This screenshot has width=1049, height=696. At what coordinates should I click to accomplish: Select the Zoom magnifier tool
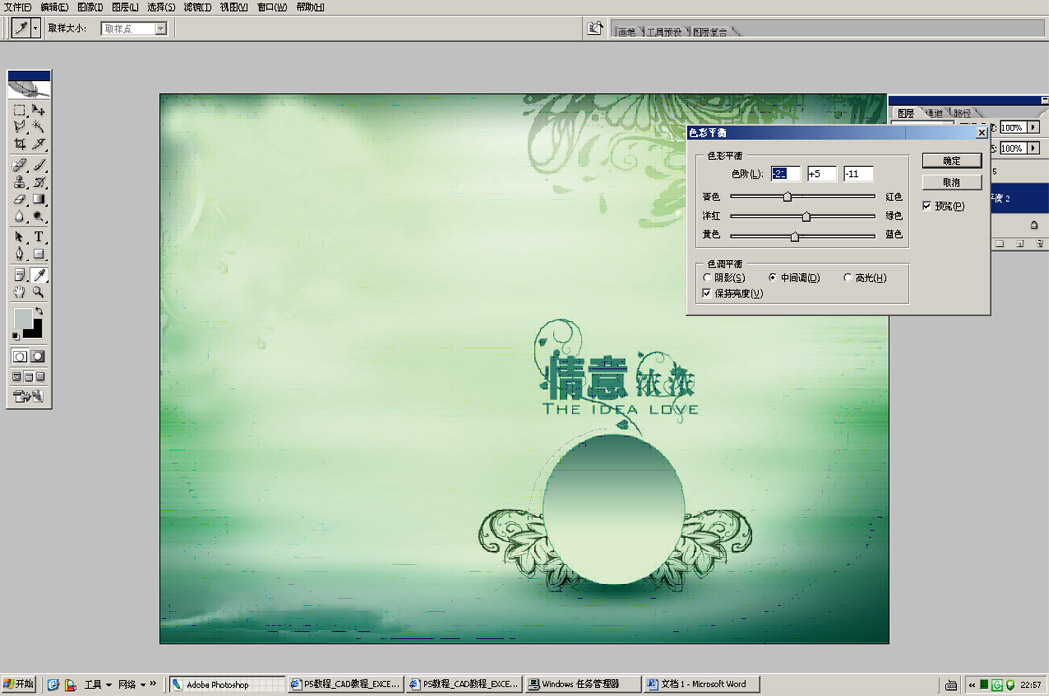click(39, 292)
